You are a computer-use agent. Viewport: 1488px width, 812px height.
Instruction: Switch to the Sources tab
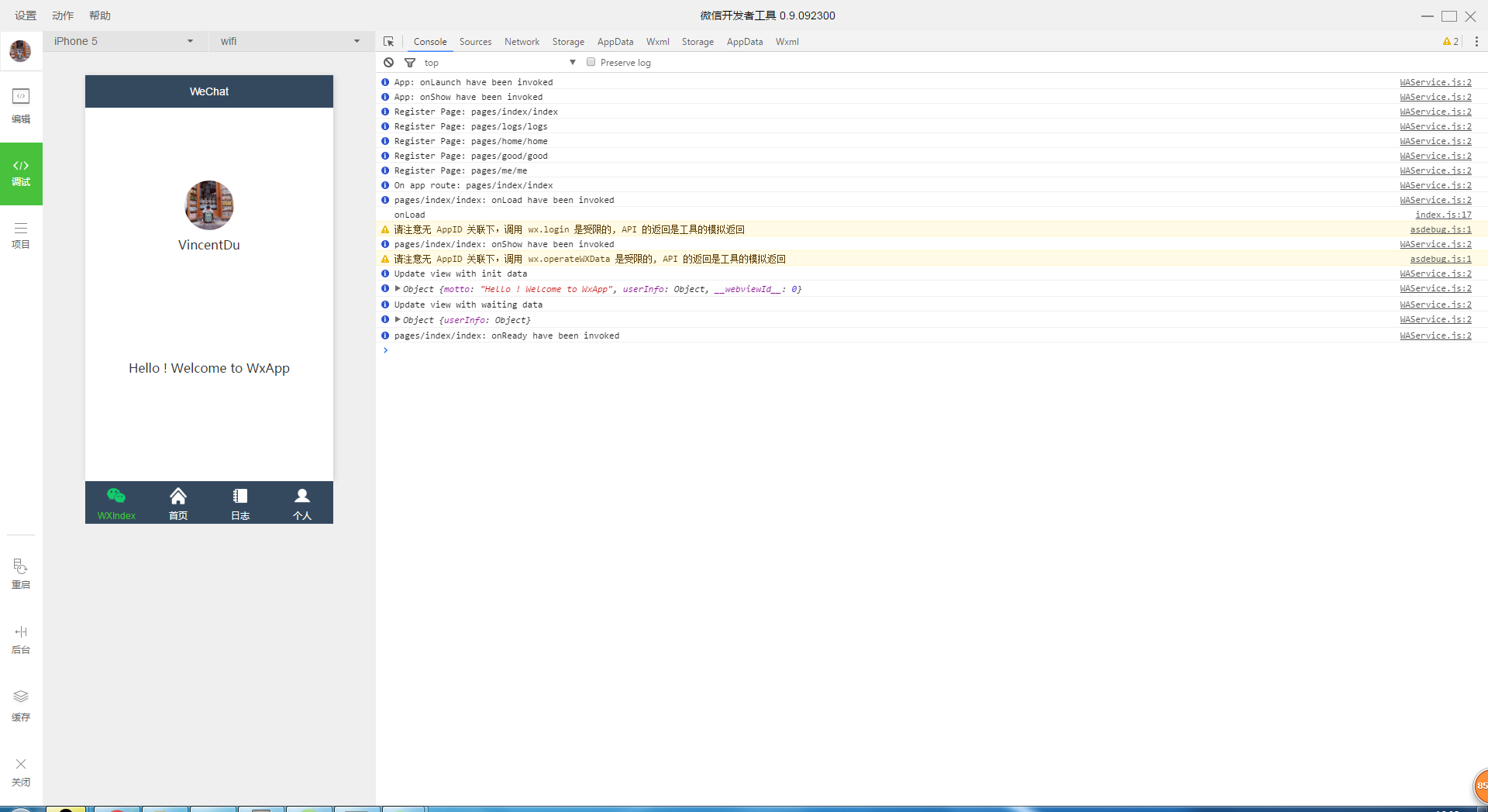pyautogui.click(x=475, y=42)
